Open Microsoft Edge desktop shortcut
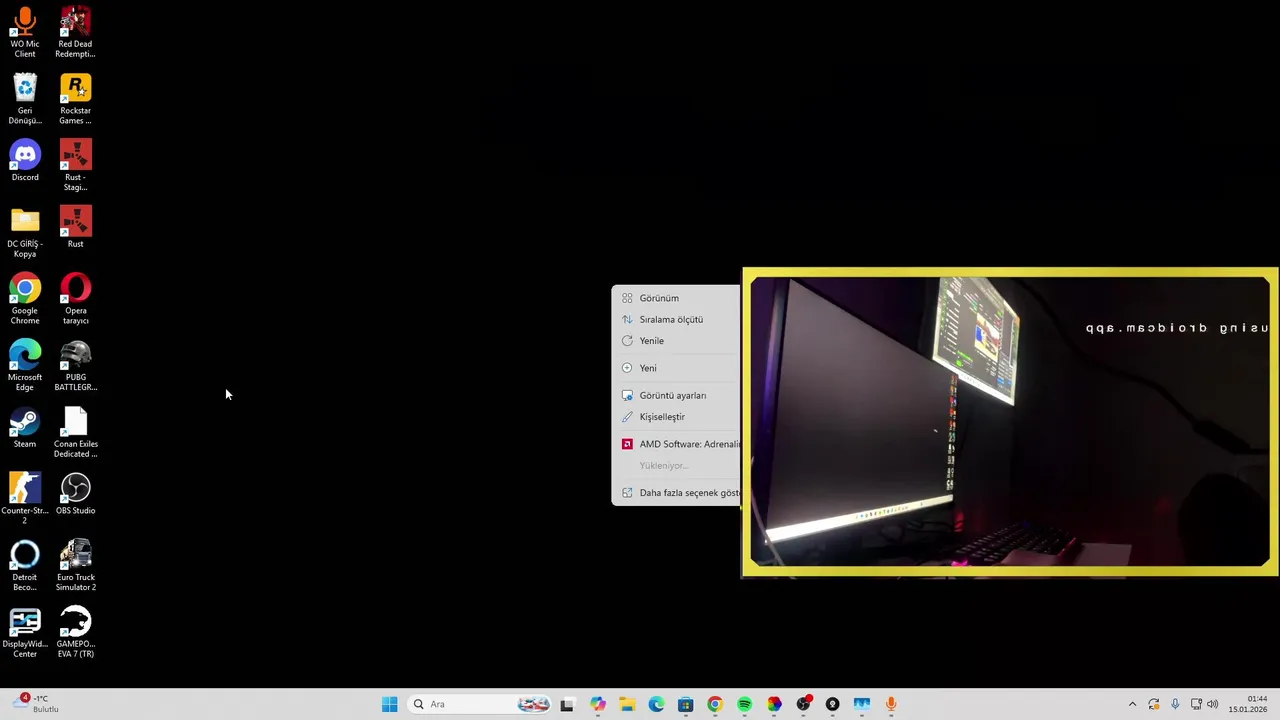Image resolution: width=1280 pixels, height=720 pixels. (25, 366)
